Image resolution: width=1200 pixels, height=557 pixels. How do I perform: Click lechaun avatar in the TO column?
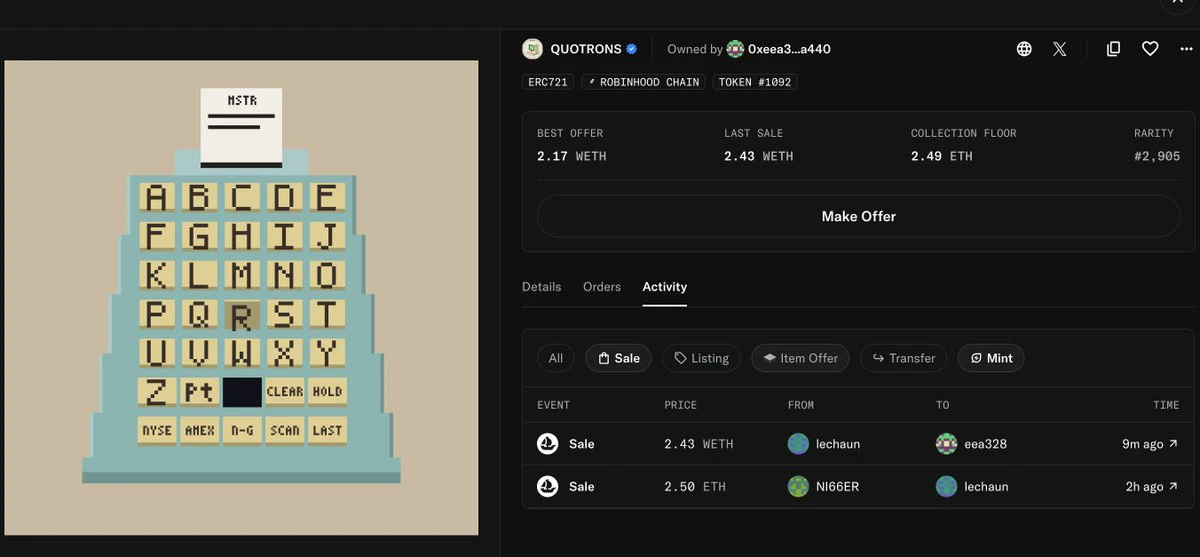[946, 486]
